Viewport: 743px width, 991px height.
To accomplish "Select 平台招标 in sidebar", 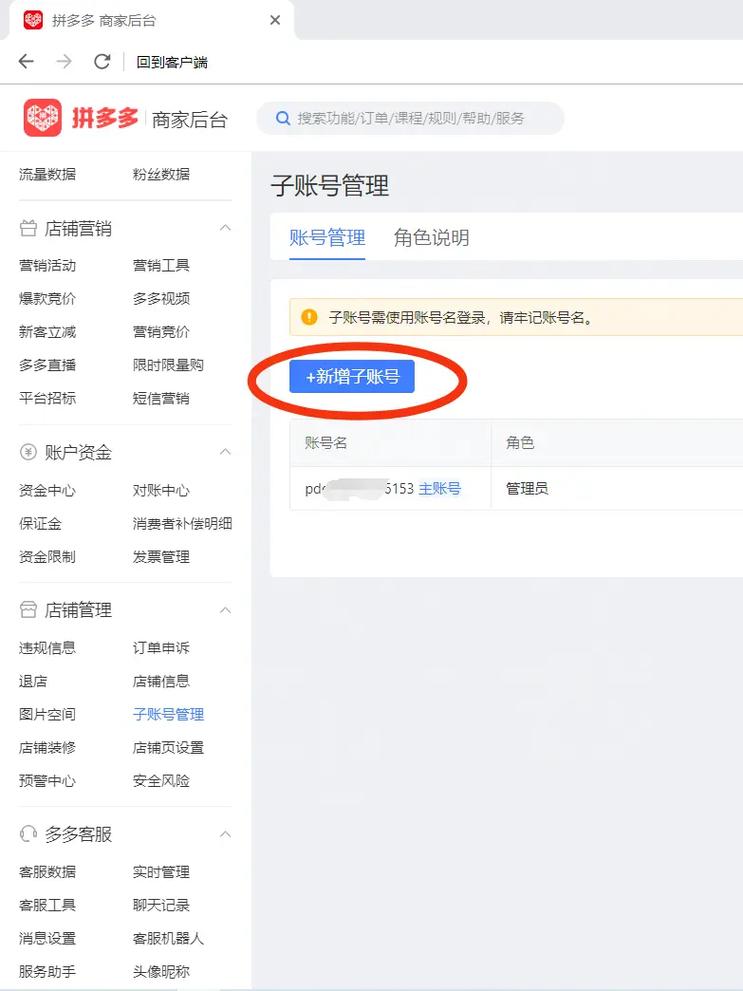I will pos(47,398).
